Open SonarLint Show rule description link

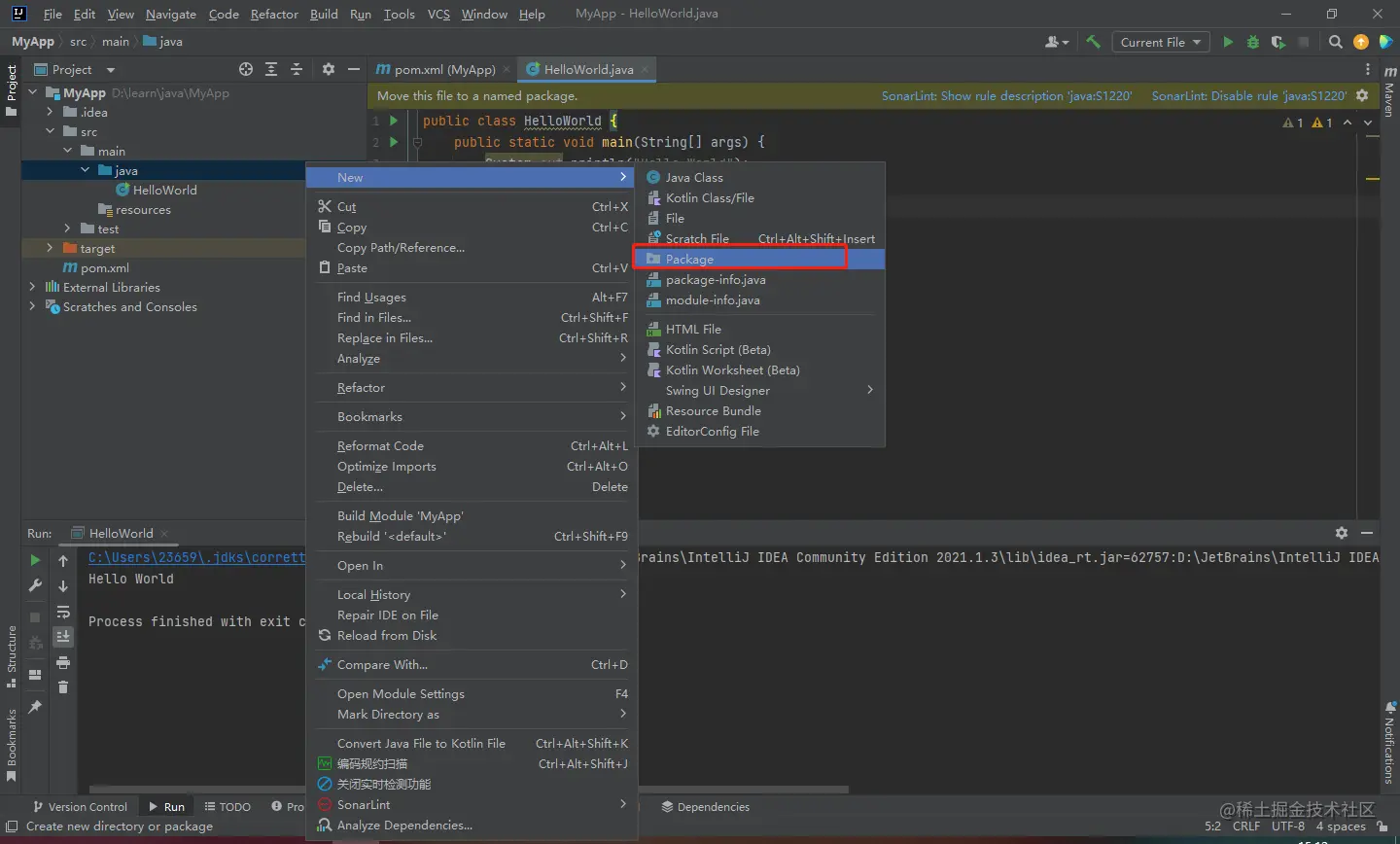[x=1006, y=95]
